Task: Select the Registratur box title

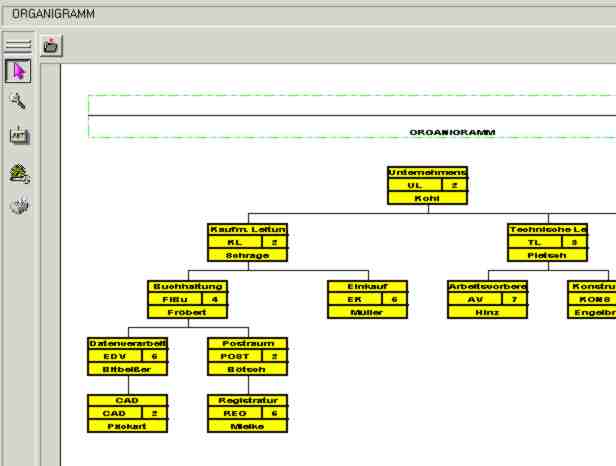Action: coord(248,400)
